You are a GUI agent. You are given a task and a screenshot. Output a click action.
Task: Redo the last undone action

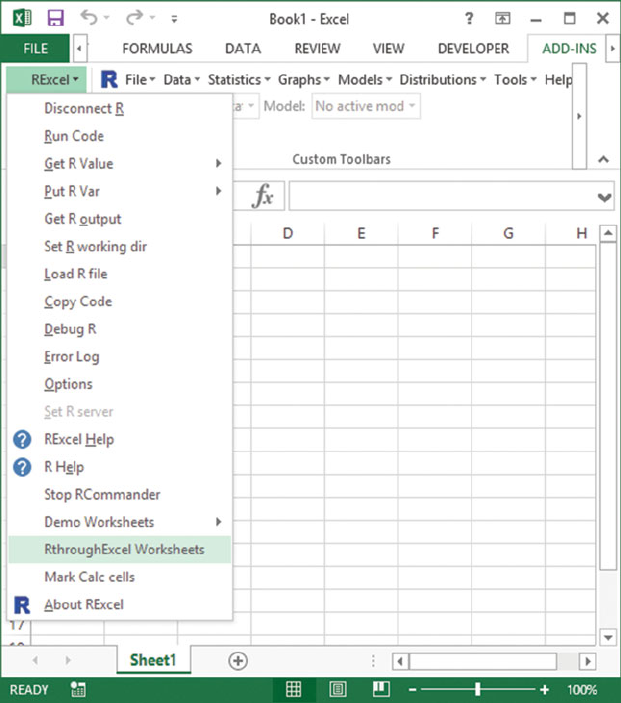(x=135, y=18)
